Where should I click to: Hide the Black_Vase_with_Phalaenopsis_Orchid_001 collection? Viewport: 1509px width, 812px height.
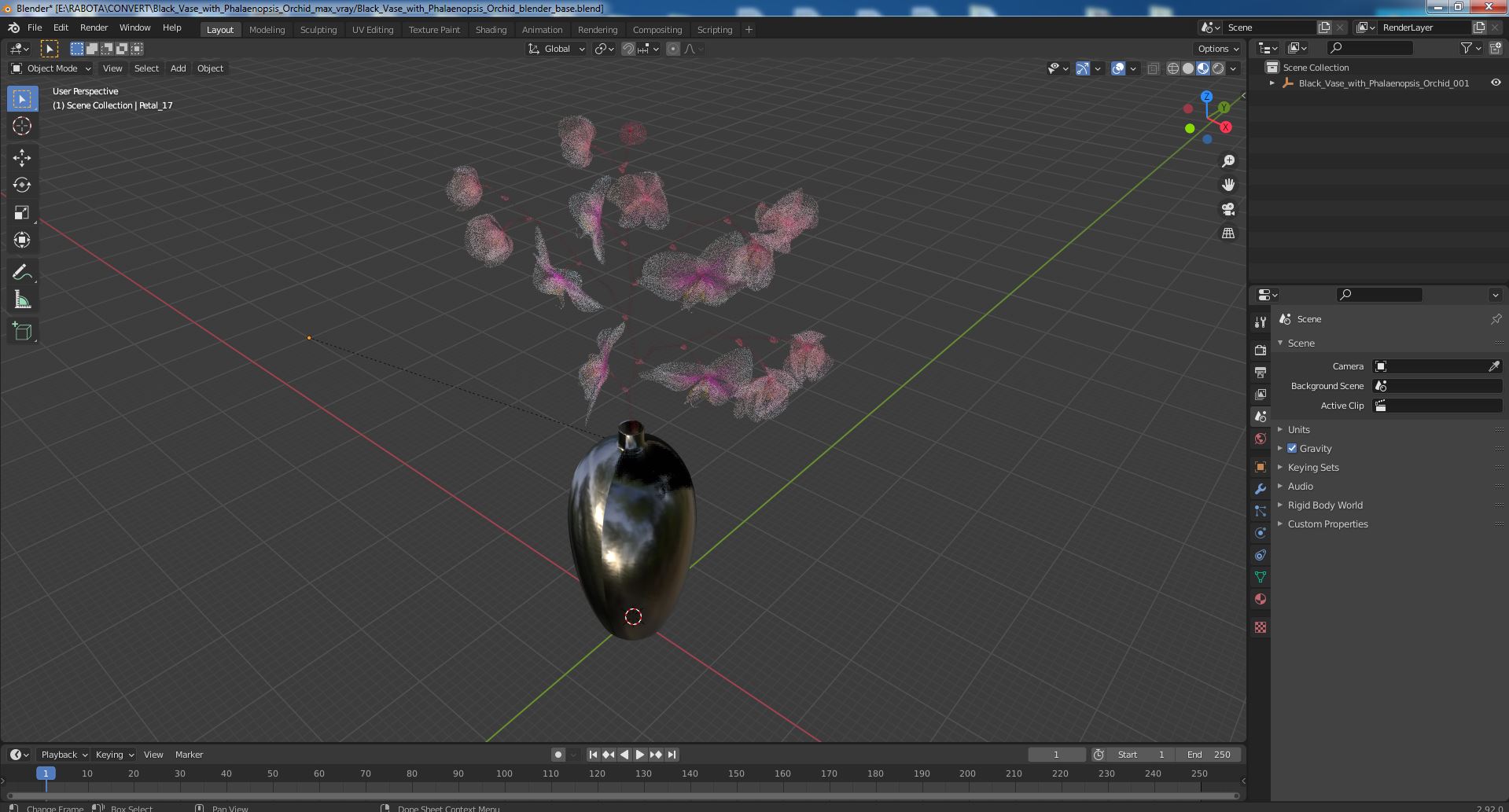1496,83
